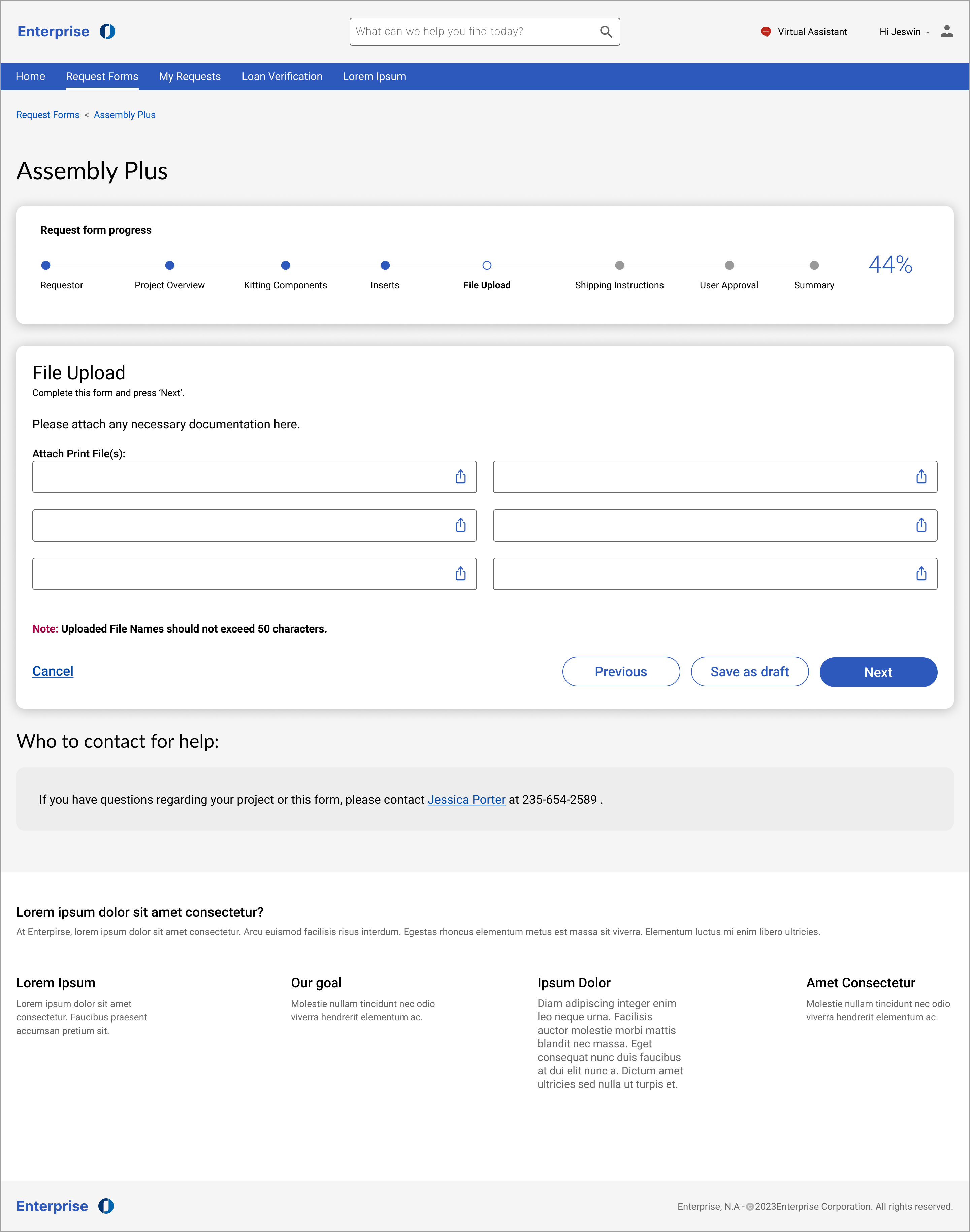Open the Jessica Porter contact link
The image size is (970, 1232).
(466, 799)
